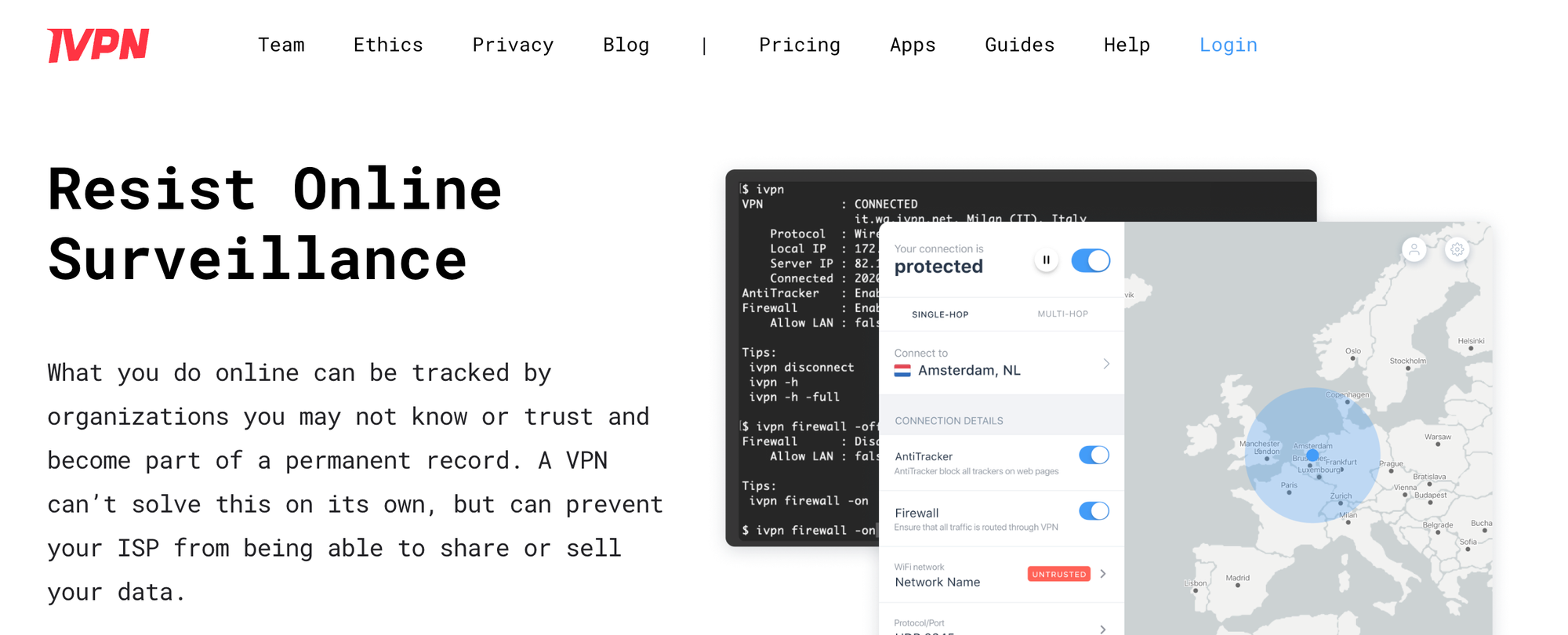This screenshot has width=1568, height=635.
Task: Expand the Protocol/Port chevron
Action: [1103, 629]
